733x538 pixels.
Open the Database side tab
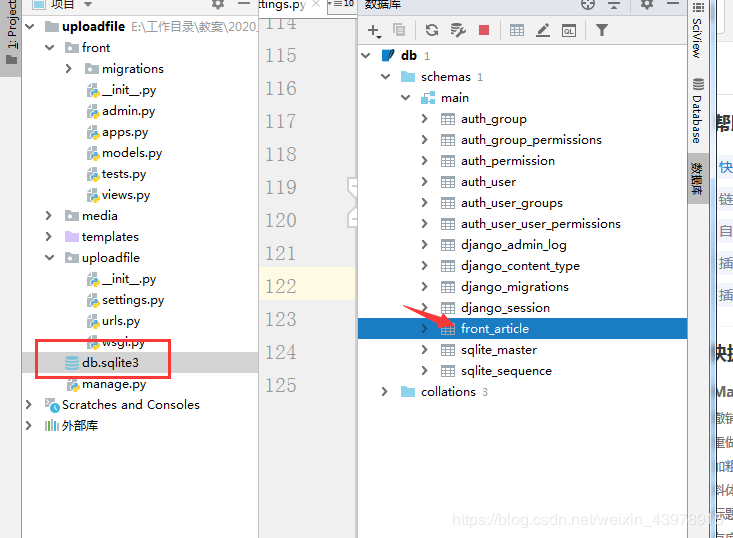coord(697,112)
